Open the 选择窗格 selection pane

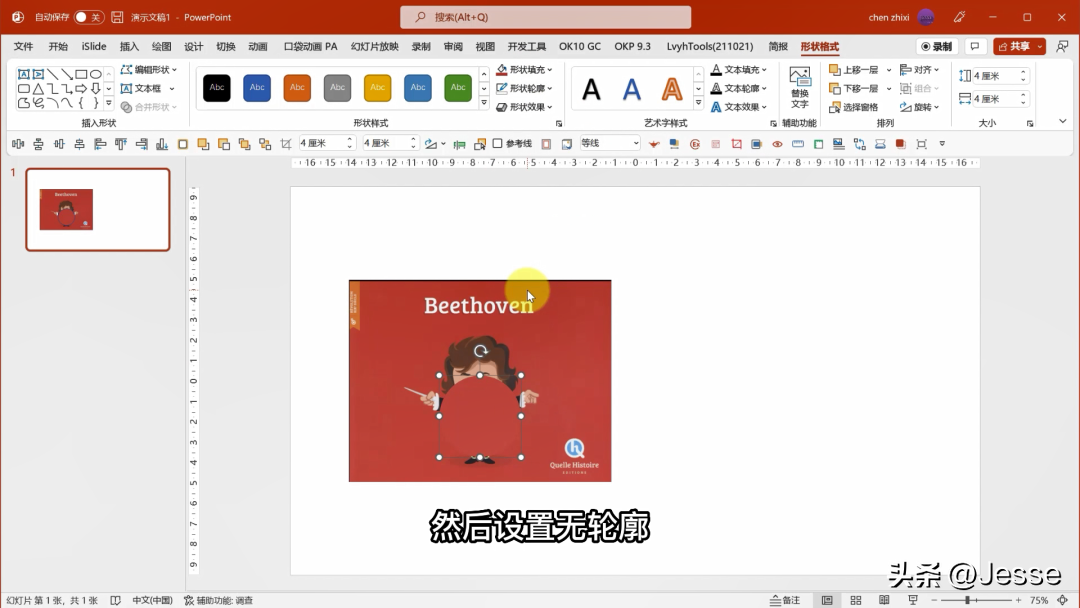click(x=854, y=107)
